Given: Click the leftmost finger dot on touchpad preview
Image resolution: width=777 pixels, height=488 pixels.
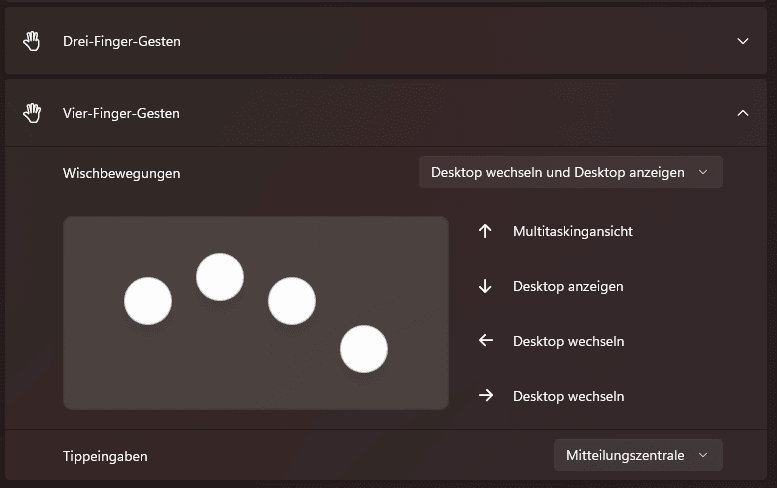Looking at the screenshot, I should tap(148, 301).
